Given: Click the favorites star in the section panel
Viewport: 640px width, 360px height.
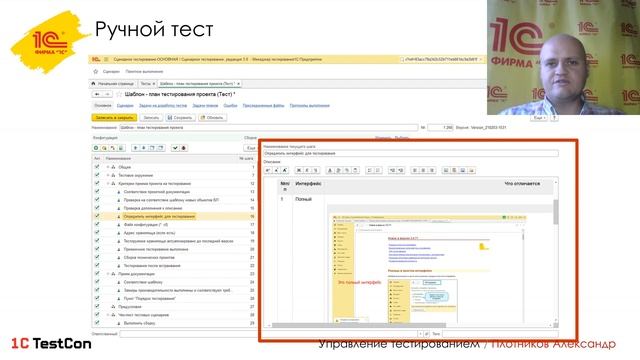Looking at the screenshot, I should coord(96,71).
